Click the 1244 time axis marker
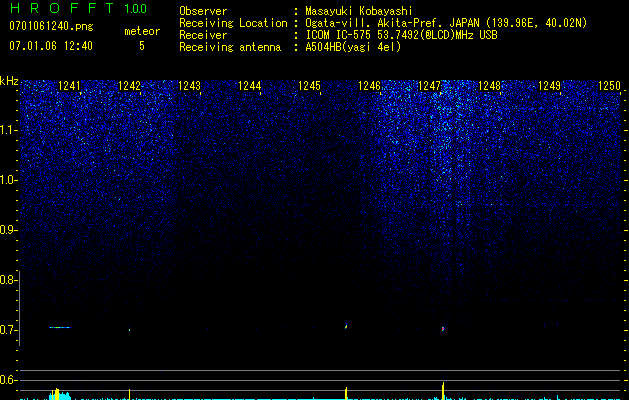Screen dimensions: 629x400 tap(249, 86)
